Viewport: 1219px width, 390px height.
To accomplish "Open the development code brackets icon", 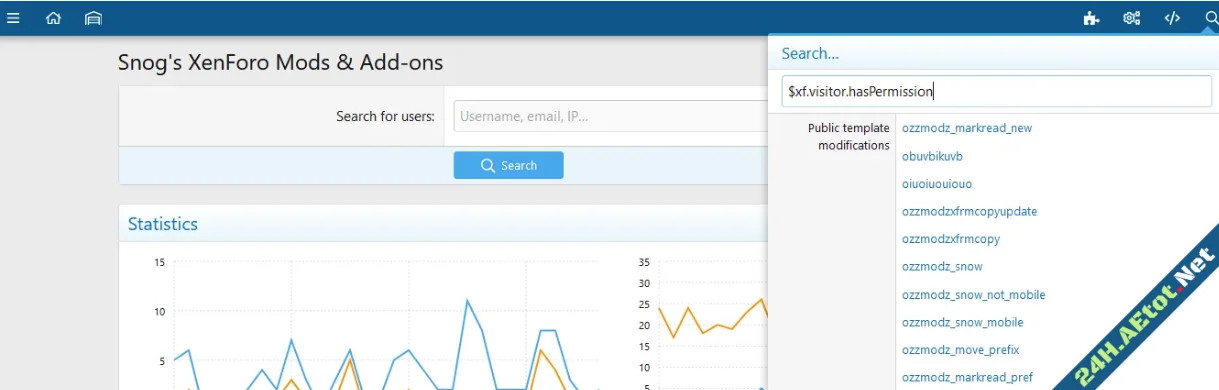I will 1172,18.
